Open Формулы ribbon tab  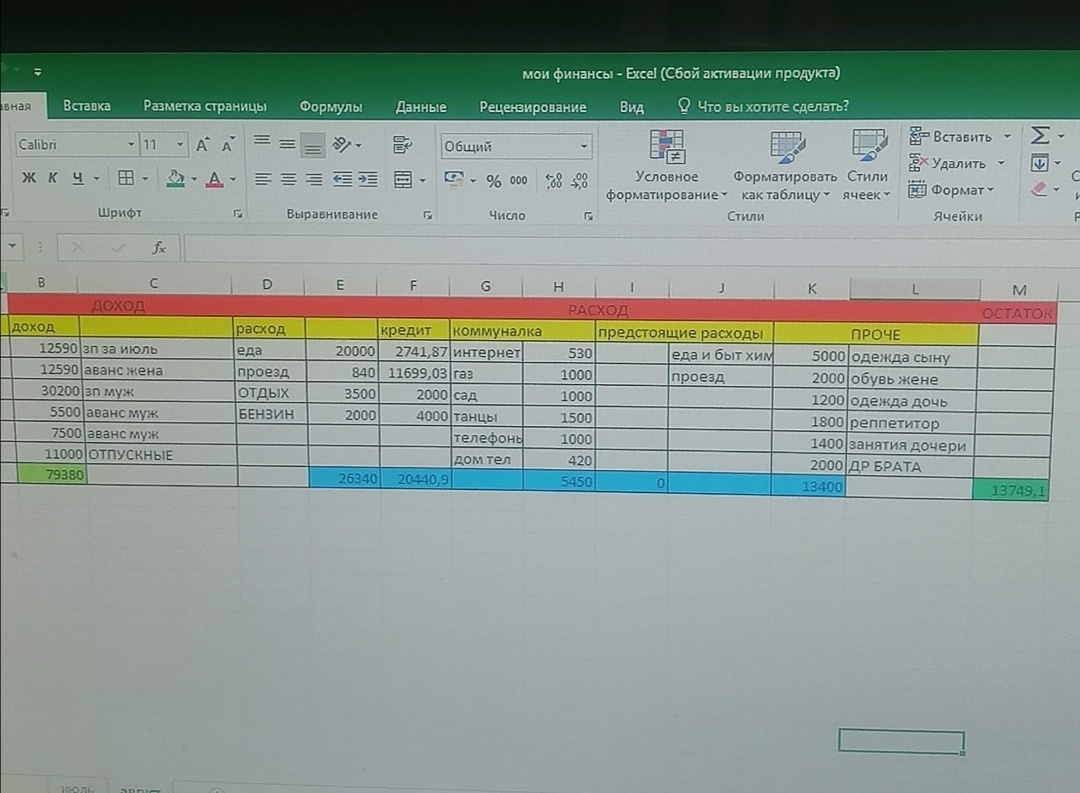point(331,107)
